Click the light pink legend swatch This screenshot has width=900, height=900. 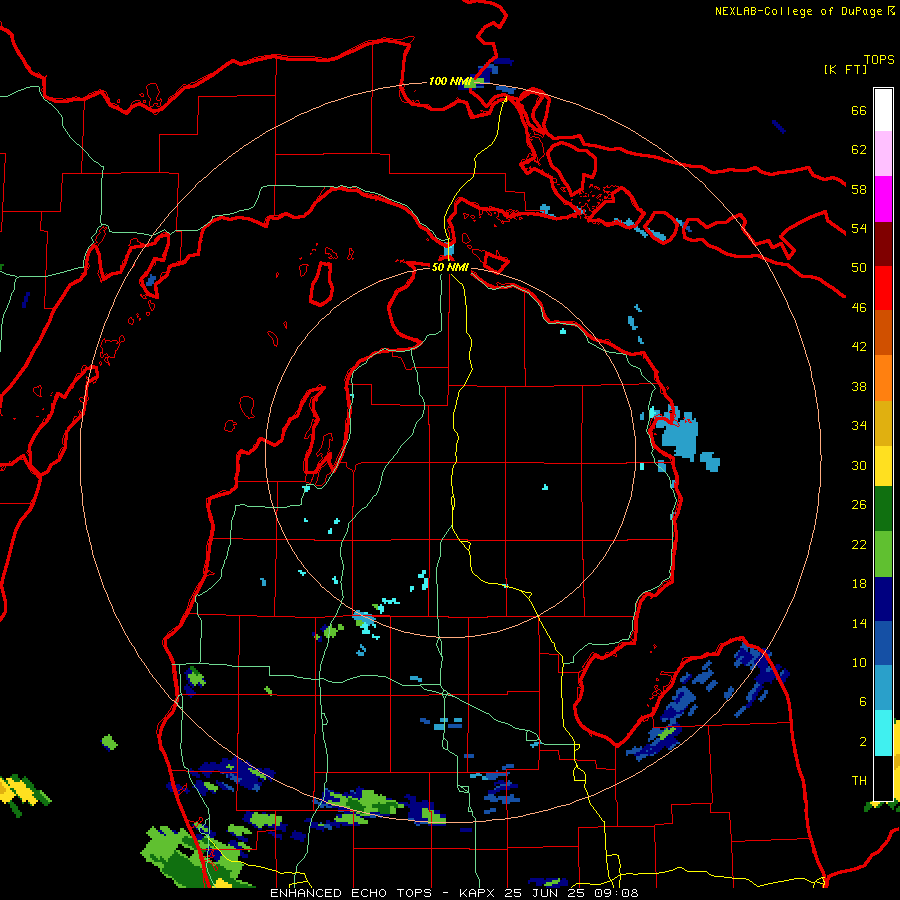883,153
